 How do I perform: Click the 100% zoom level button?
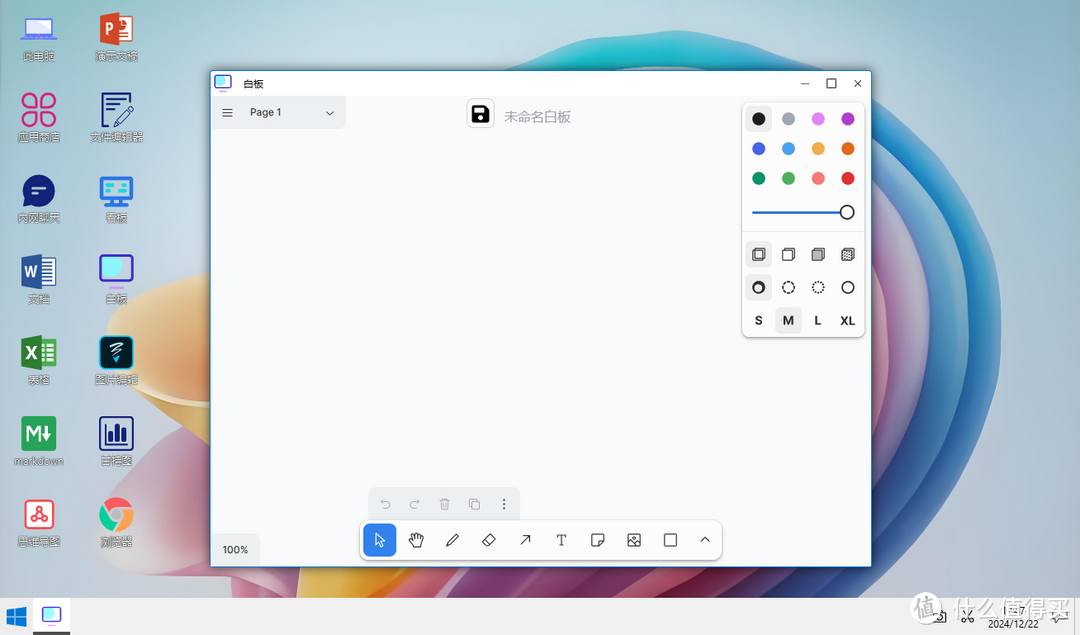pos(236,550)
